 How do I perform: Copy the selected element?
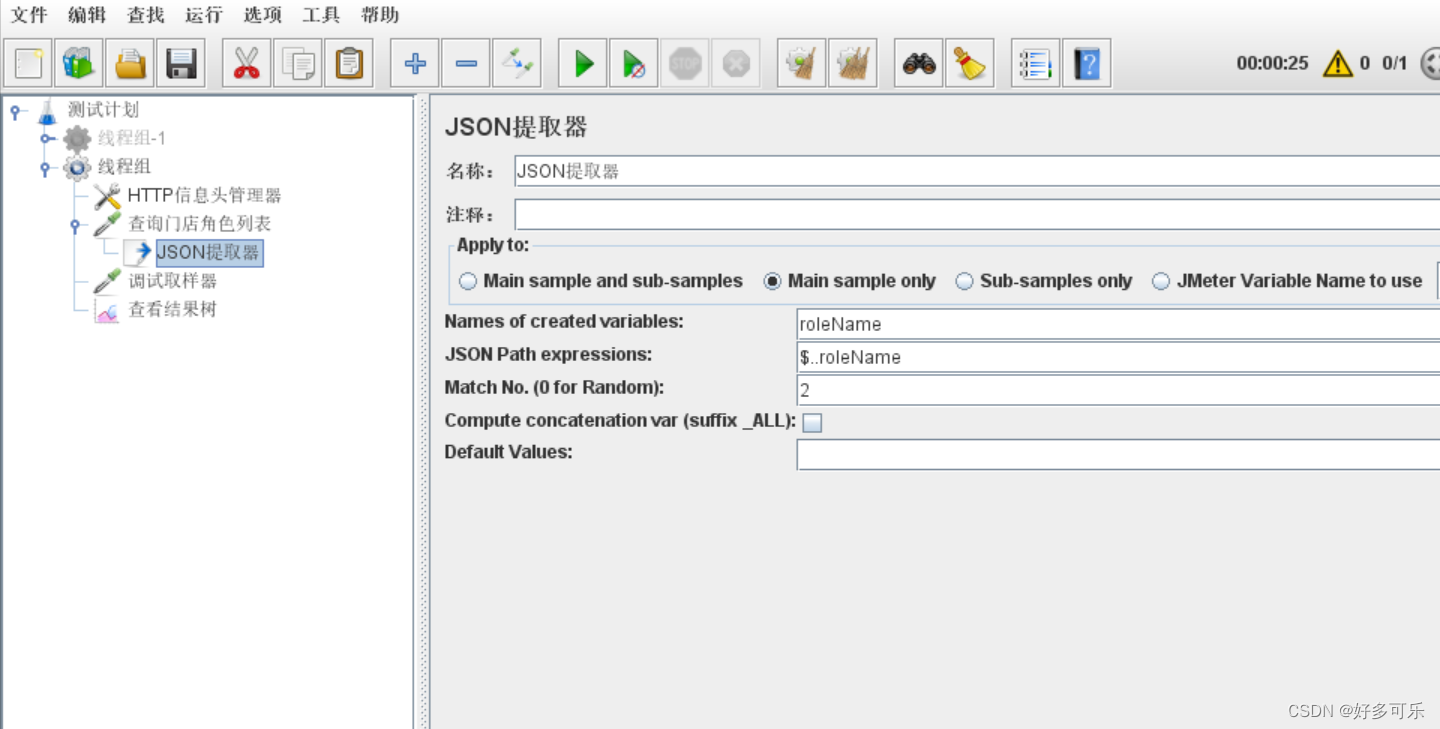pos(298,64)
